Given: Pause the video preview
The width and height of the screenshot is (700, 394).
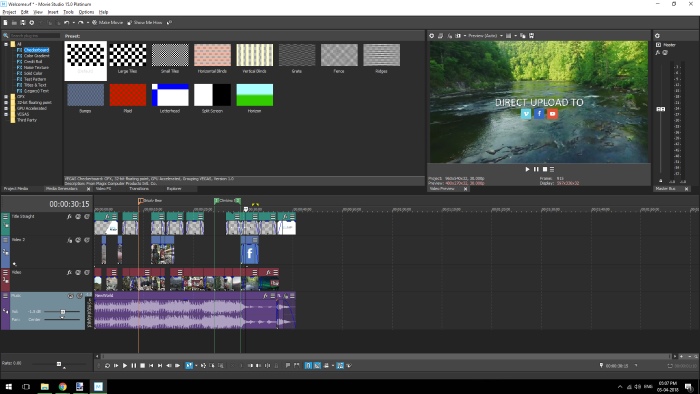Looking at the screenshot, I should pos(536,170).
